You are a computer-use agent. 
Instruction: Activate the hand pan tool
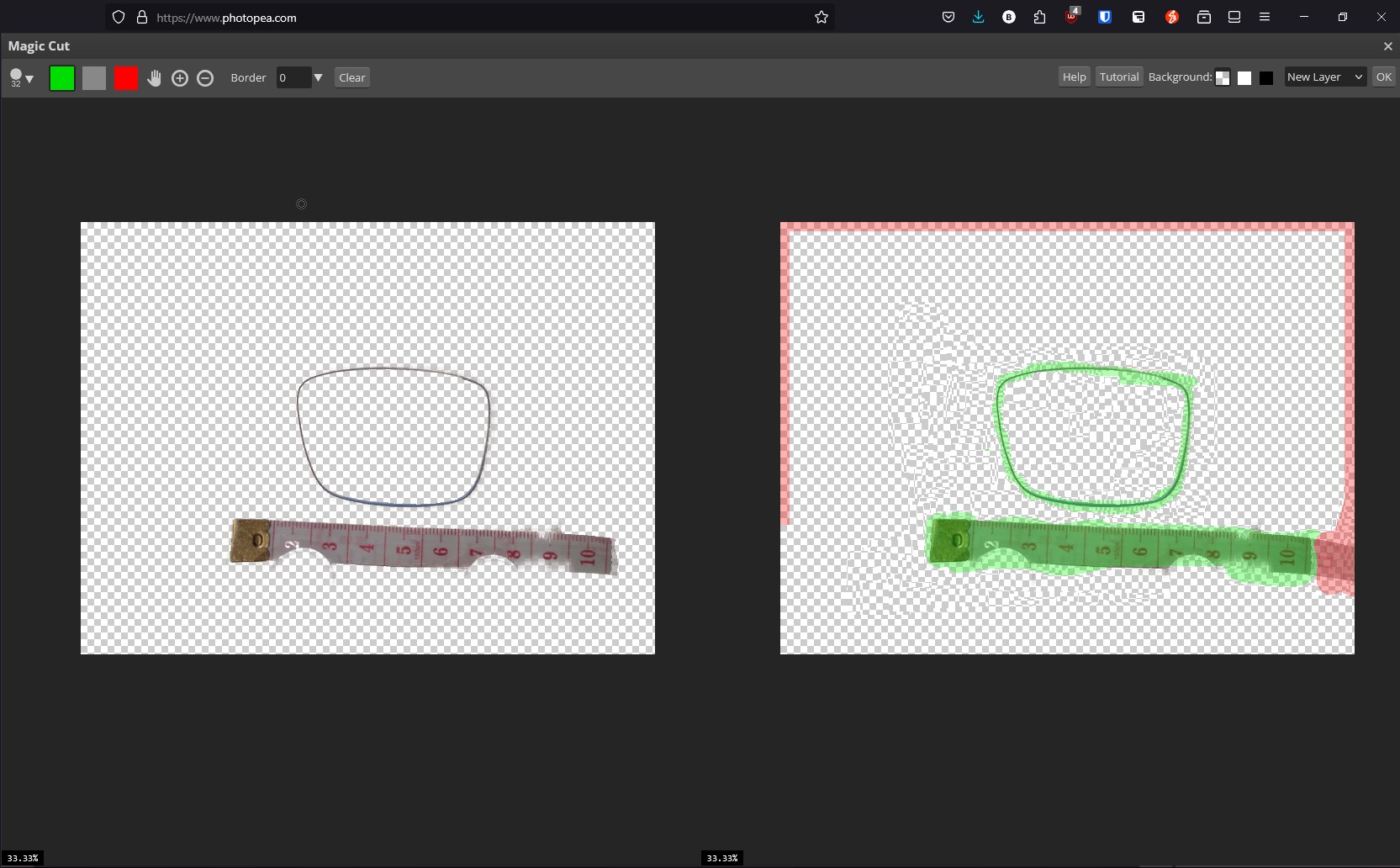154,78
